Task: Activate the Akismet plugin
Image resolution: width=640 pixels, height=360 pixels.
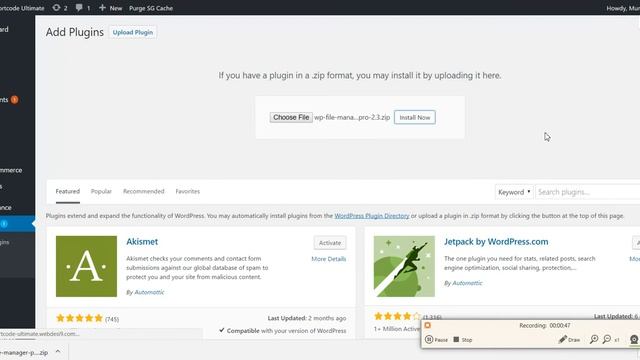Action: point(330,243)
